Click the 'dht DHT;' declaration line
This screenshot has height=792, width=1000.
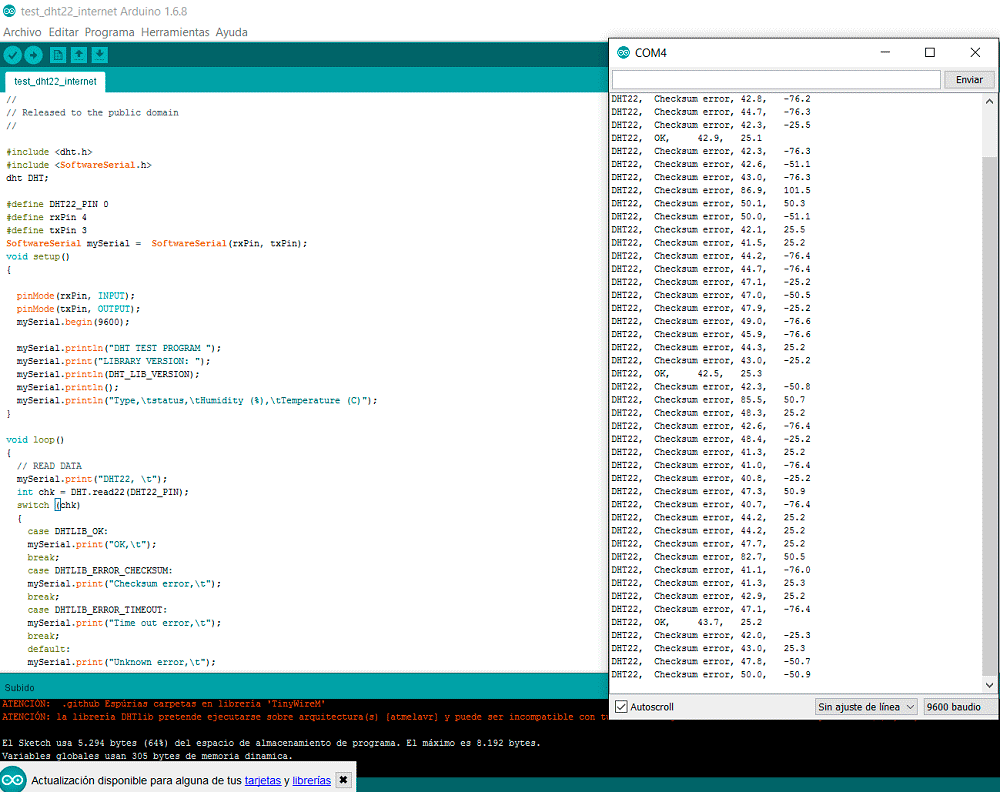[x=27, y=178]
